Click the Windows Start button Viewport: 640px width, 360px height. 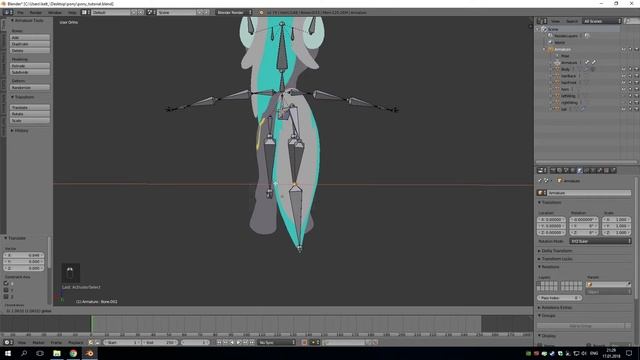tap(8, 353)
